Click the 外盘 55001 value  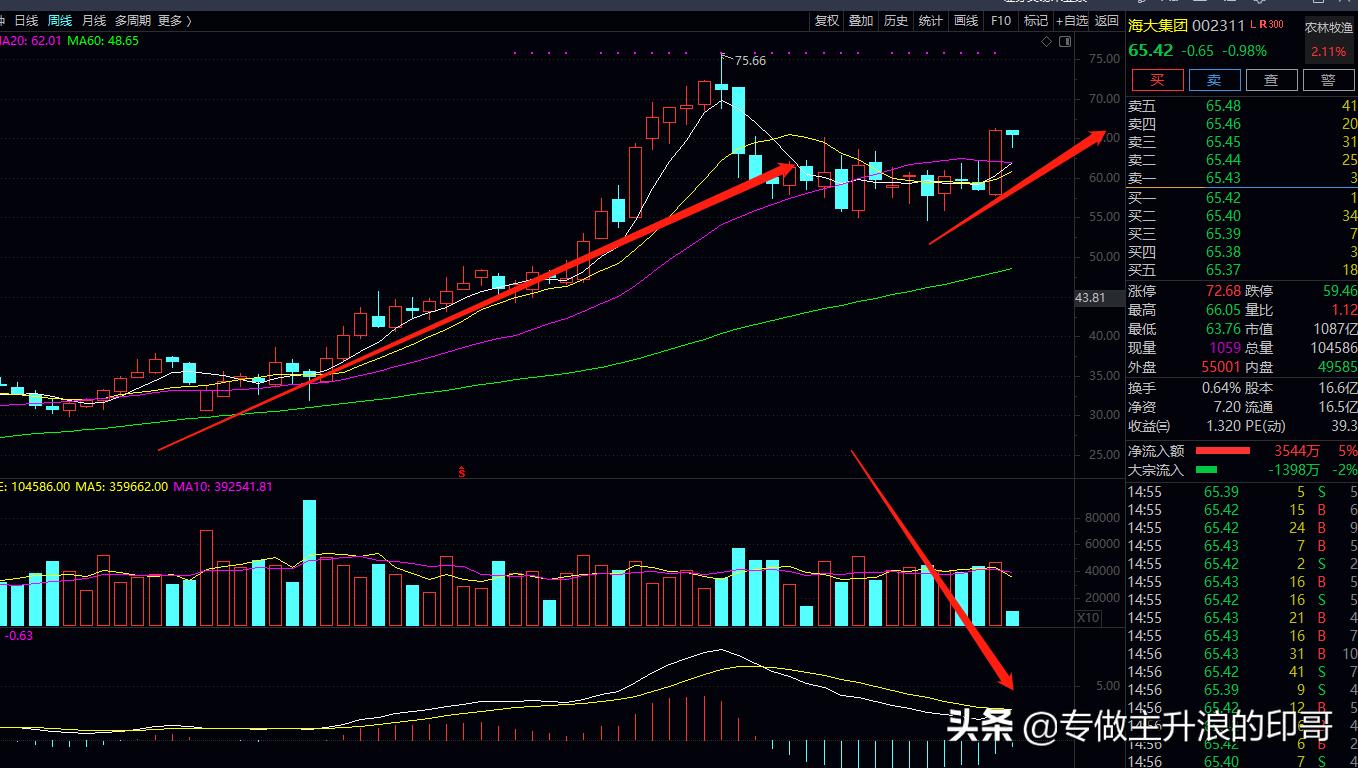[1221, 367]
